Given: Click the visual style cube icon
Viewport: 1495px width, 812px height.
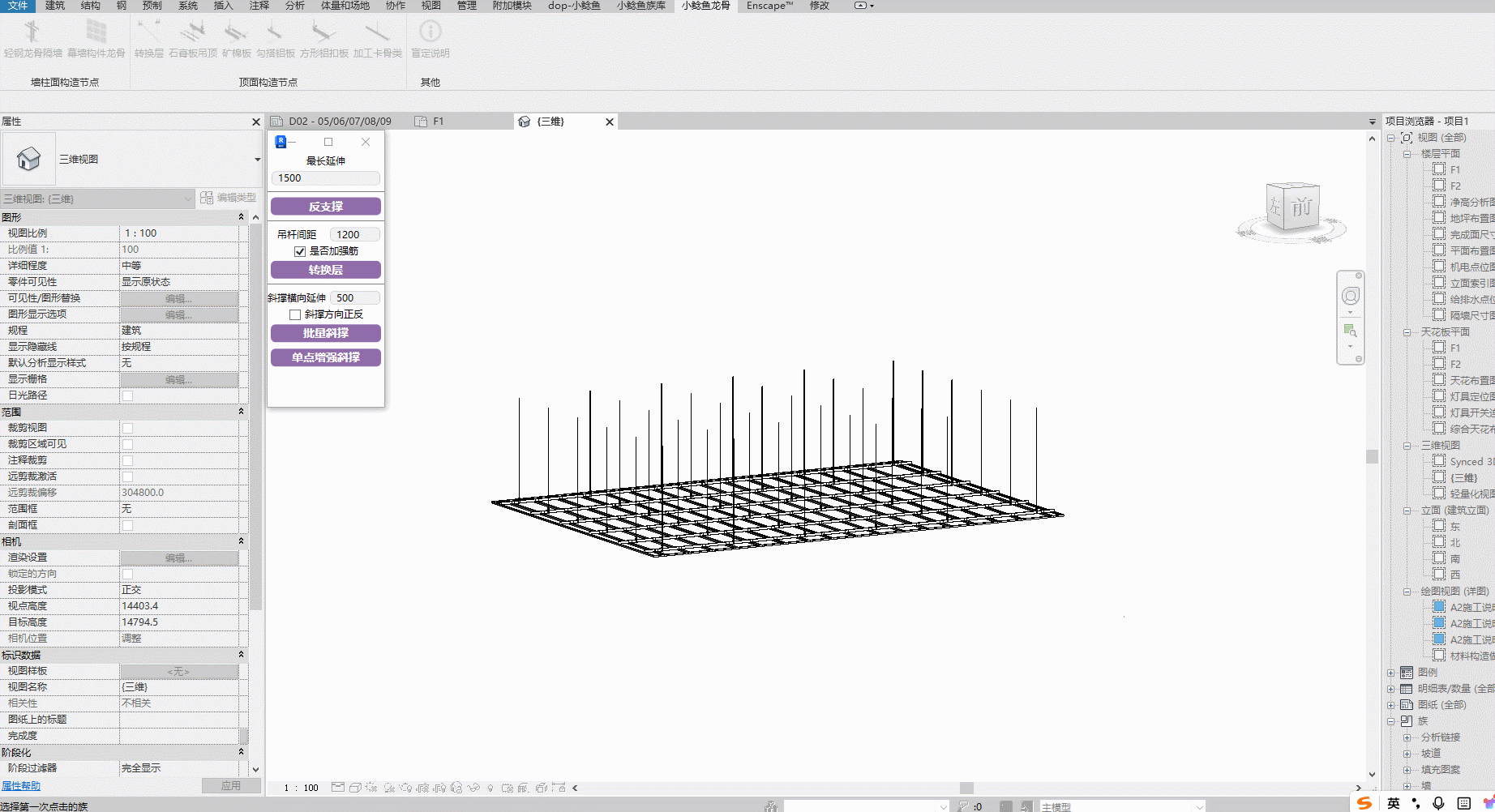Looking at the screenshot, I should 355,788.
